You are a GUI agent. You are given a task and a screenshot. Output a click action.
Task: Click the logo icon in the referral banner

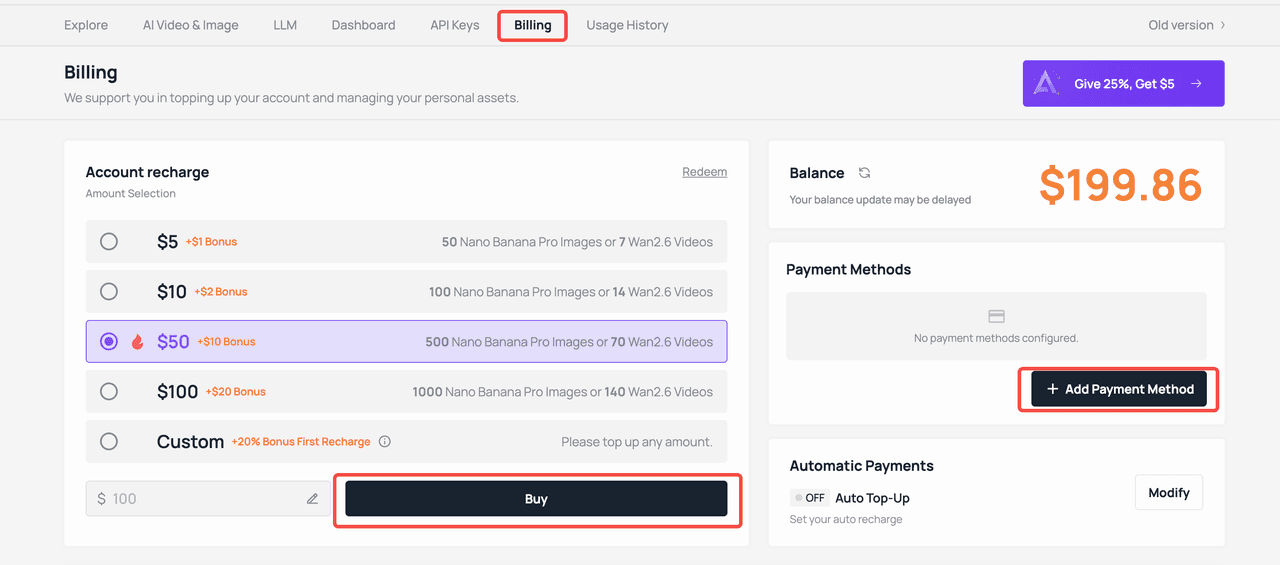pyautogui.click(x=1047, y=84)
